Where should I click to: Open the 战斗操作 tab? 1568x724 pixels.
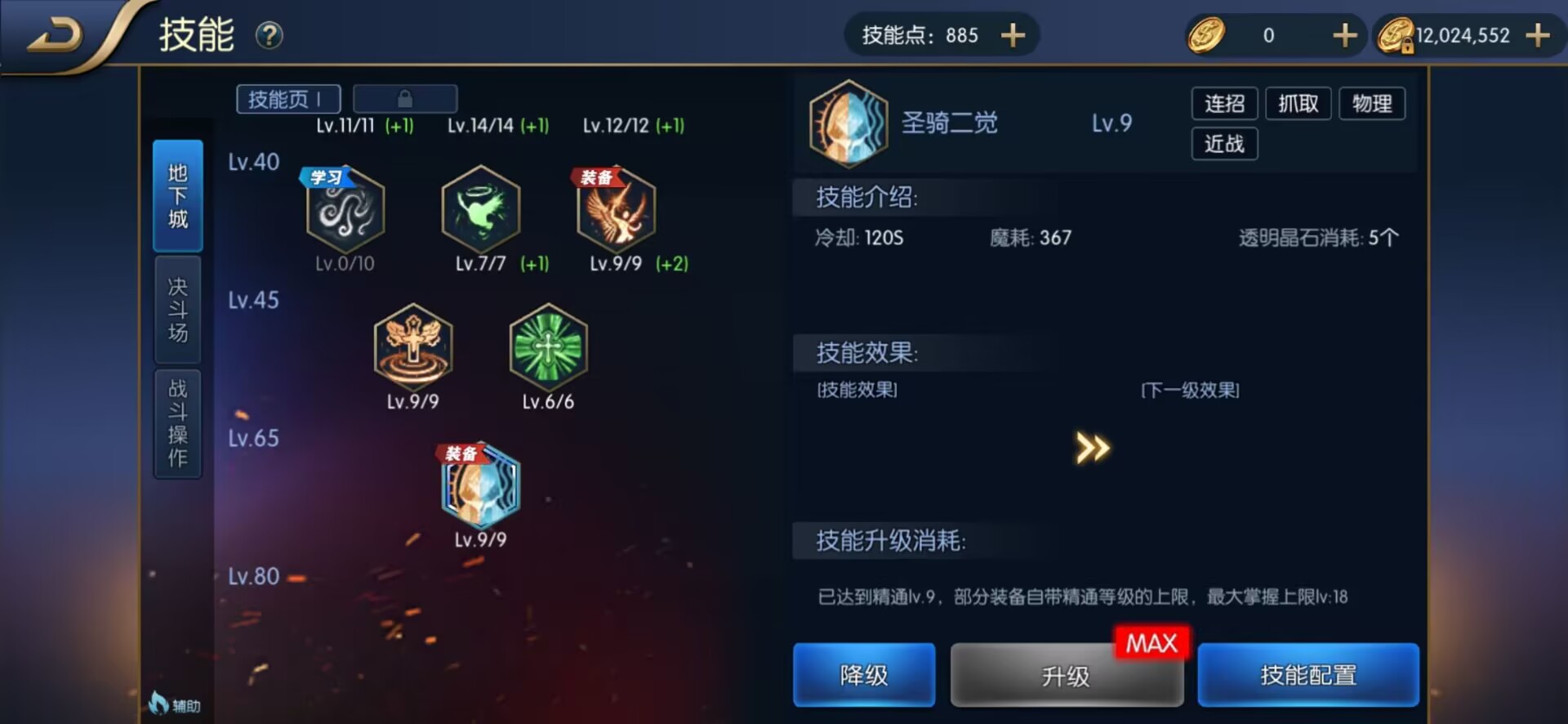coord(178,423)
